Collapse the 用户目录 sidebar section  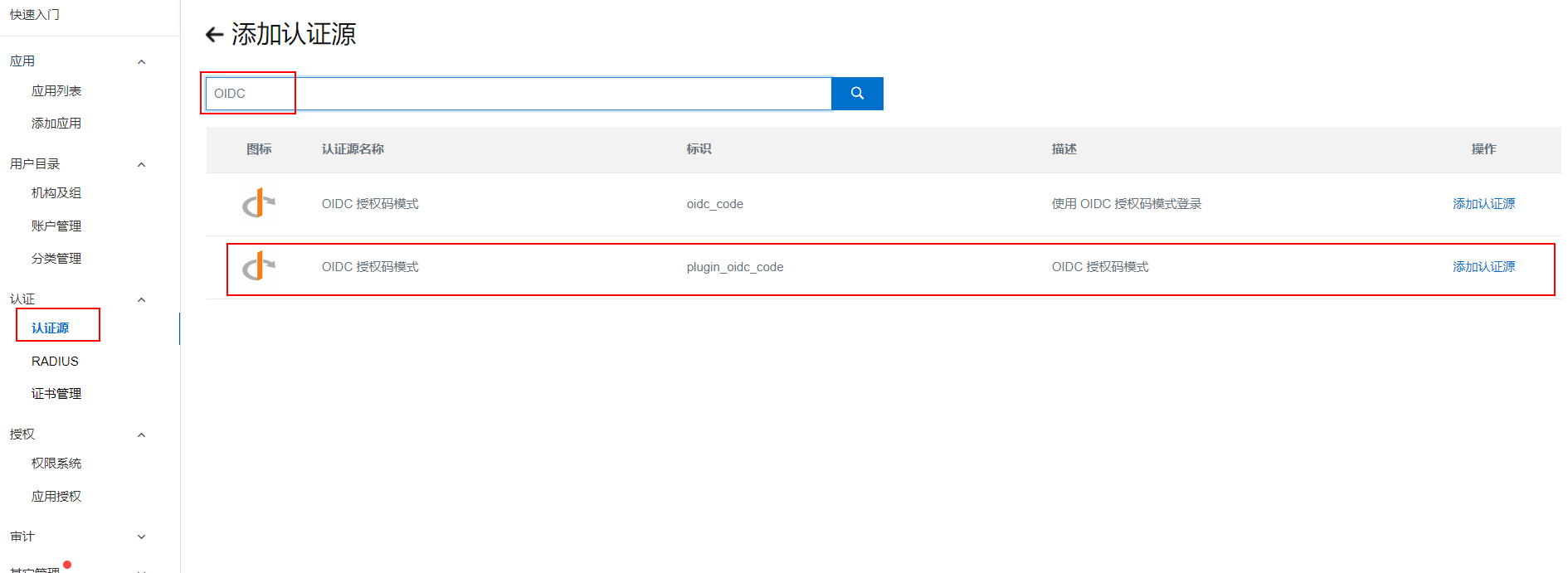click(x=141, y=164)
